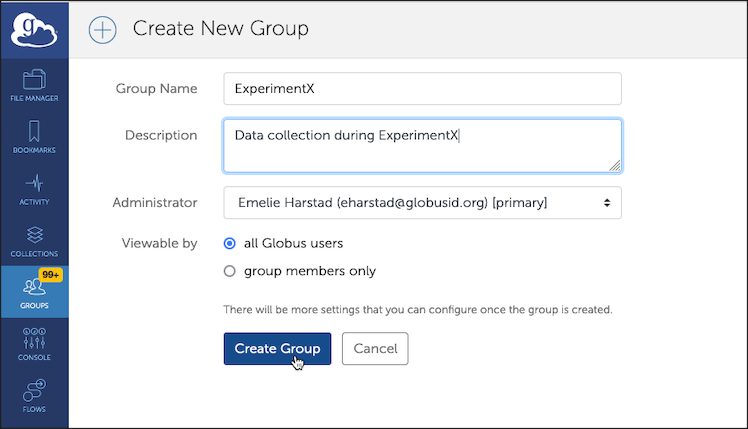This screenshot has width=748, height=429.
Task: Click the Create Group button
Action: 277,349
